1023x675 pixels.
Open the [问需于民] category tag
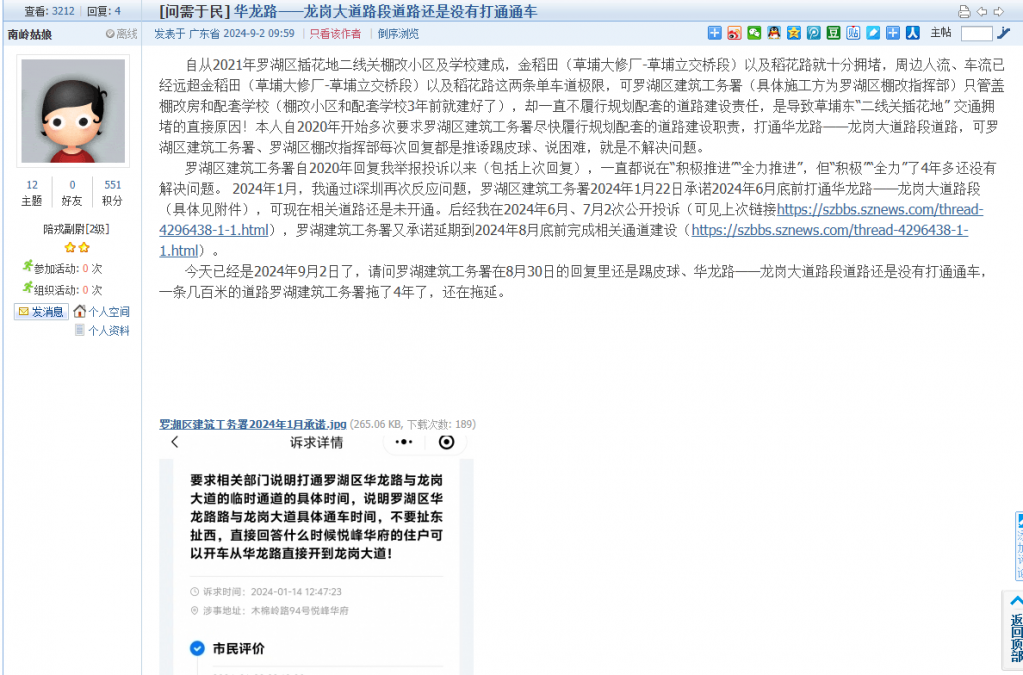(194, 12)
